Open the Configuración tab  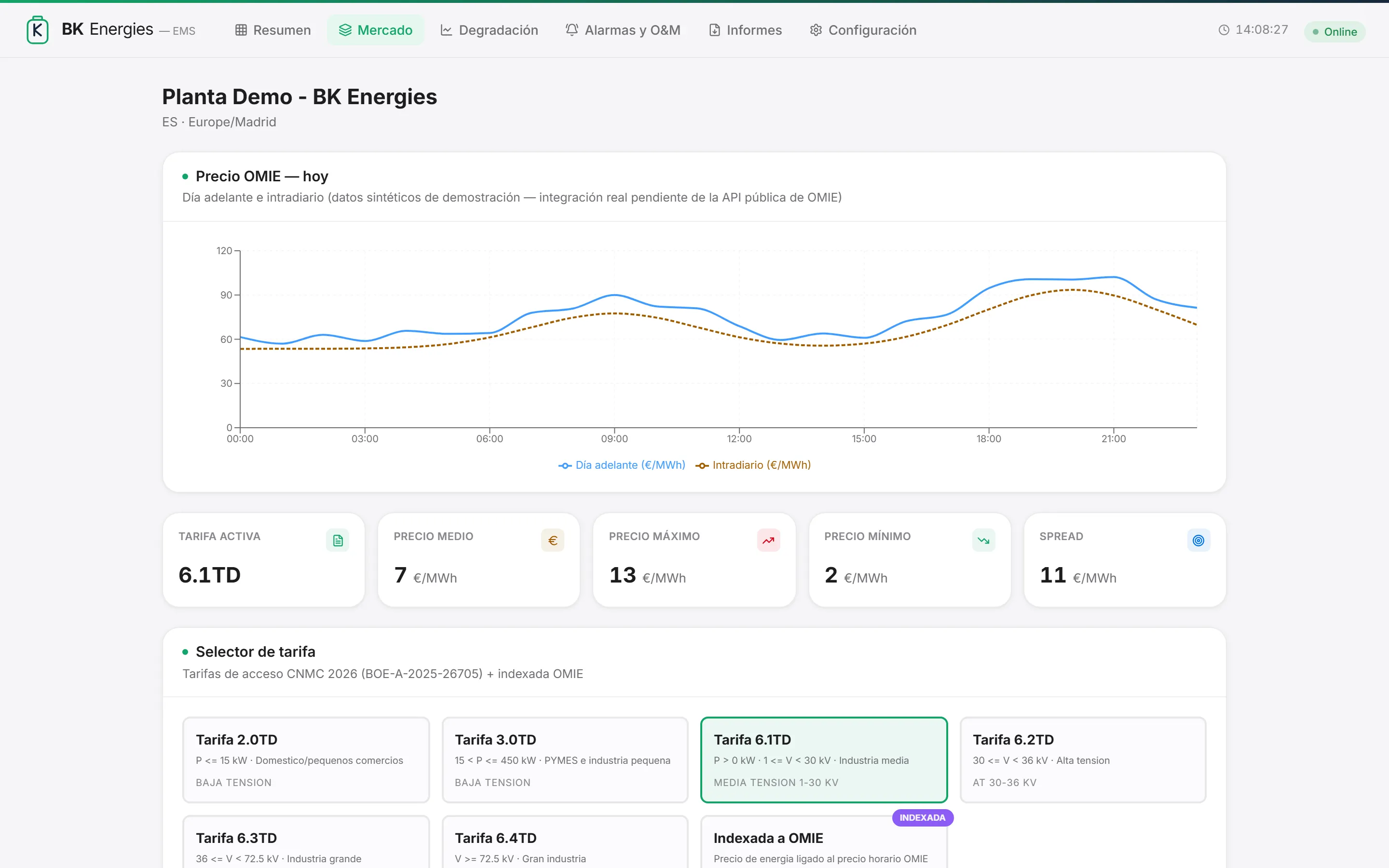pyautogui.click(x=863, y=30)
